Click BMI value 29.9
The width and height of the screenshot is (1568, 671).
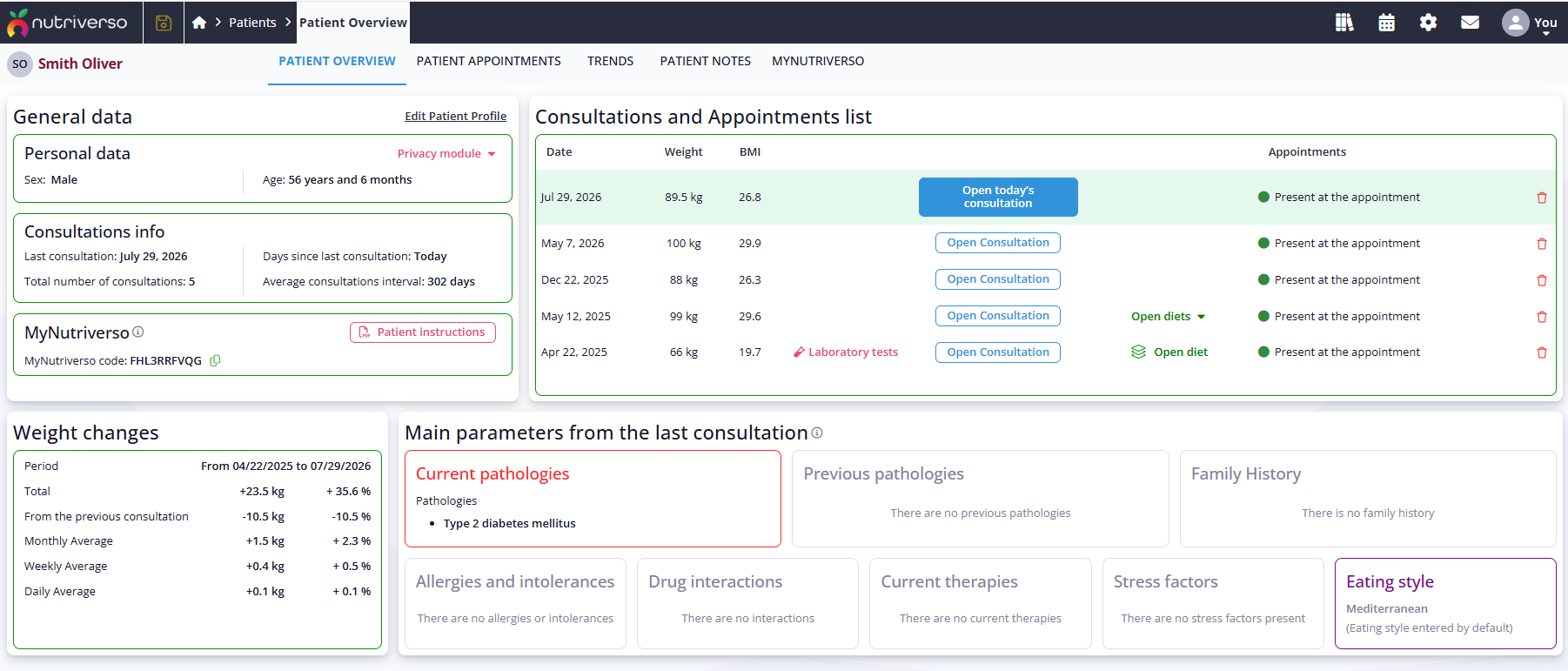pos(750,243)
